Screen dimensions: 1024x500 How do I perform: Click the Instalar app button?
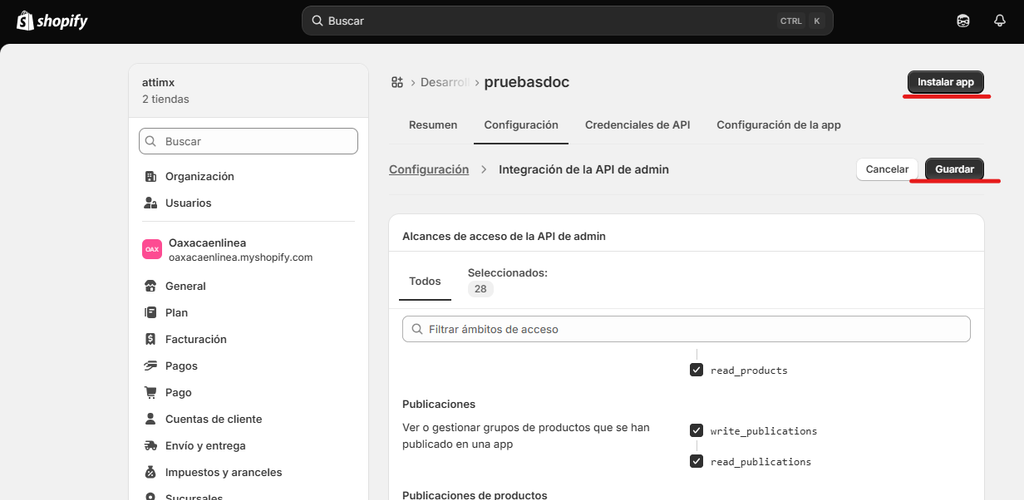click(946, 82)
